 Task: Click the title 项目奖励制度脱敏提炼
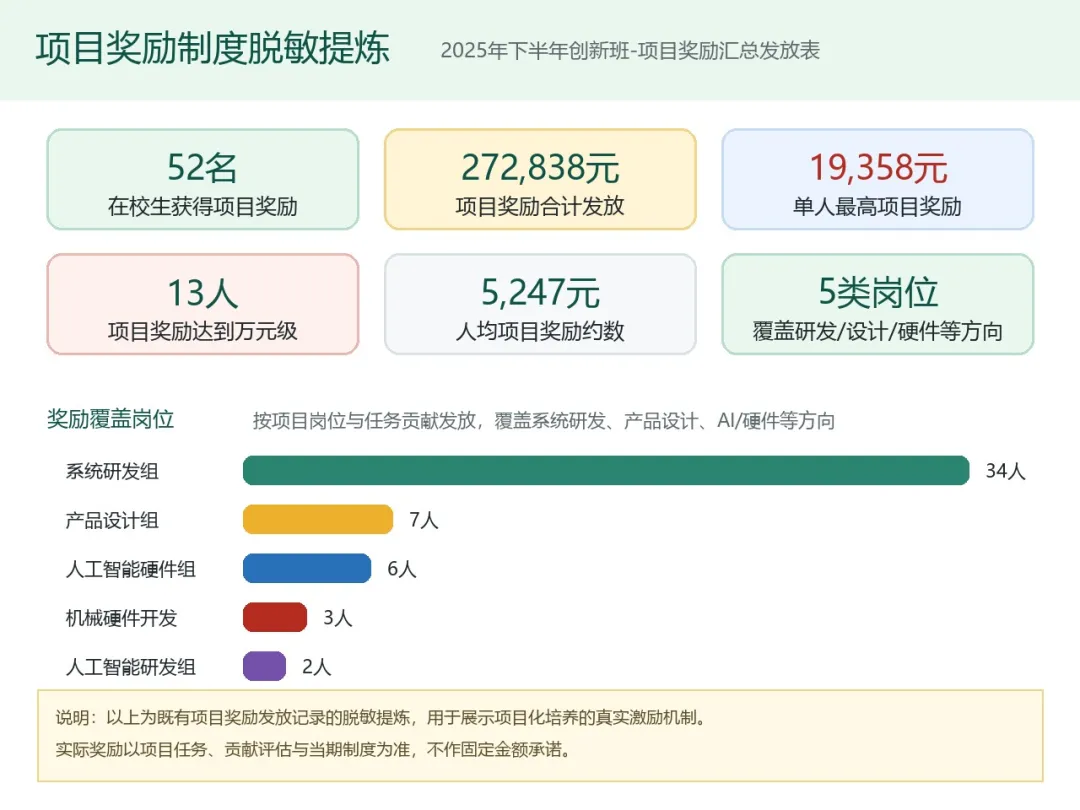212,49
